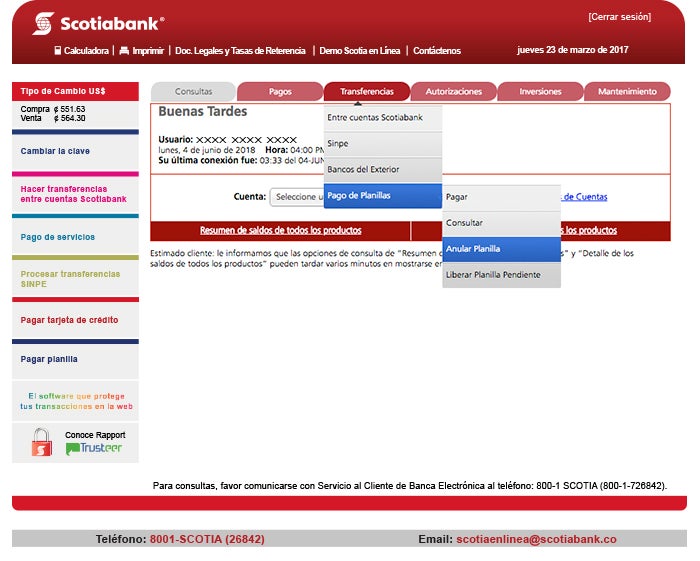The image size is (700, 561).
Task: Switch to the Pagos tab
Action: (280, 91)
